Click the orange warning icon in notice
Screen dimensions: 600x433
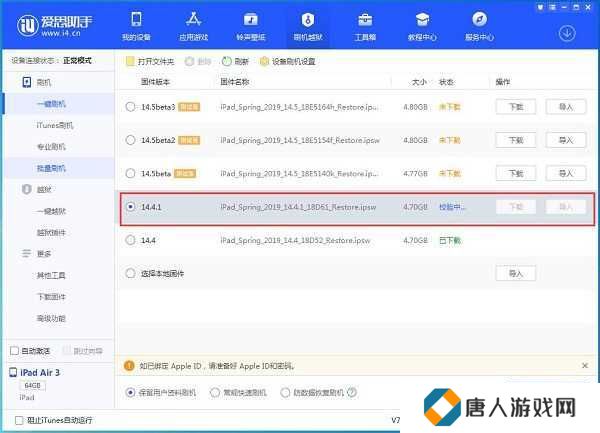pyautogui.click(x=129, y=366)
